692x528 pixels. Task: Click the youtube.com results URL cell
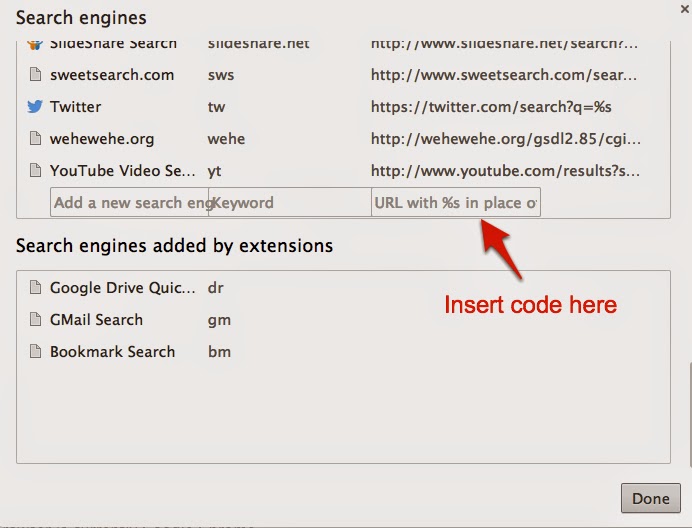505,171
